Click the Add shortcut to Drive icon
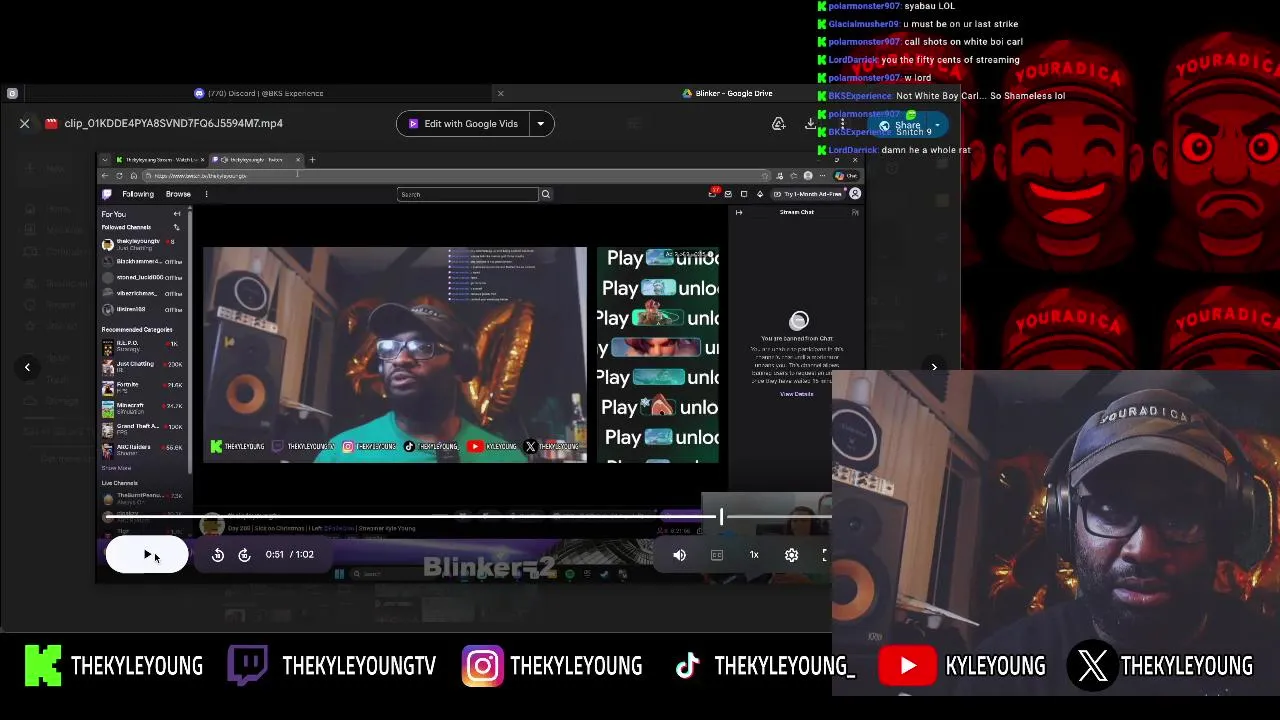1280x720 pixels. pos(778,124)
